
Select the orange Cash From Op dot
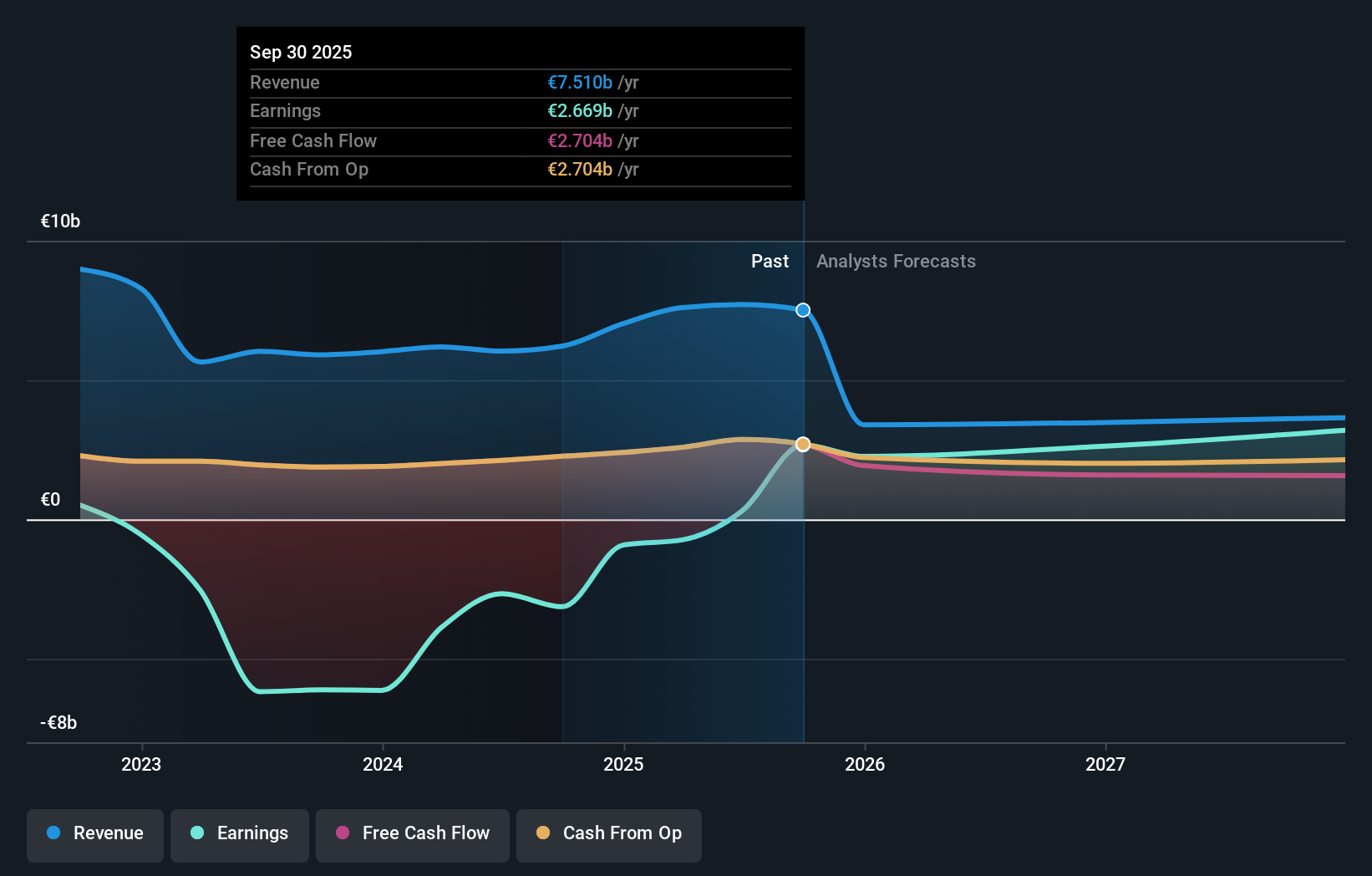pos(543,833)
